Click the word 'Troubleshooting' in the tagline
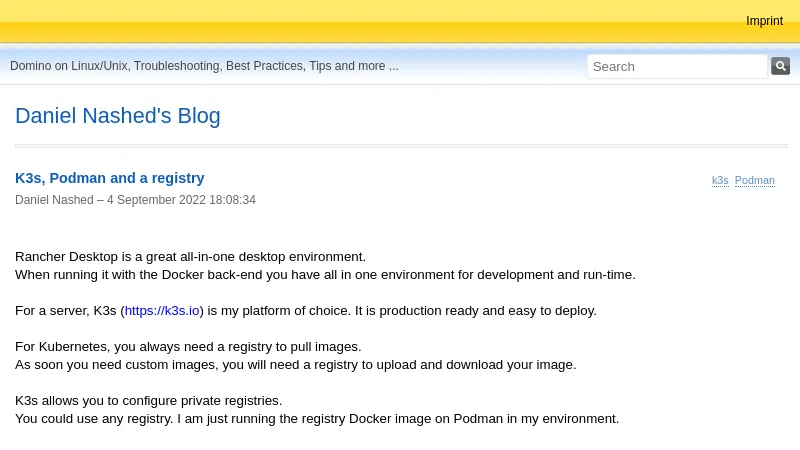The height and width of the screenshot is (450, 800). click(176, 66)
